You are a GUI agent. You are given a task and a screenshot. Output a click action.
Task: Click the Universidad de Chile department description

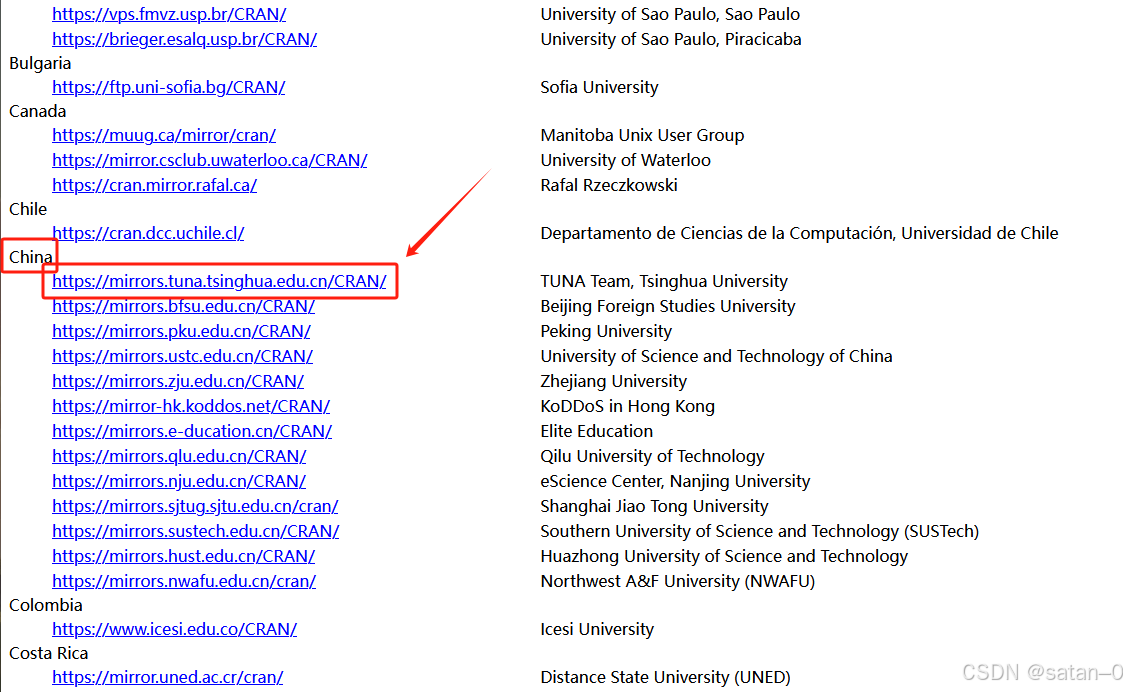[799, 234]
